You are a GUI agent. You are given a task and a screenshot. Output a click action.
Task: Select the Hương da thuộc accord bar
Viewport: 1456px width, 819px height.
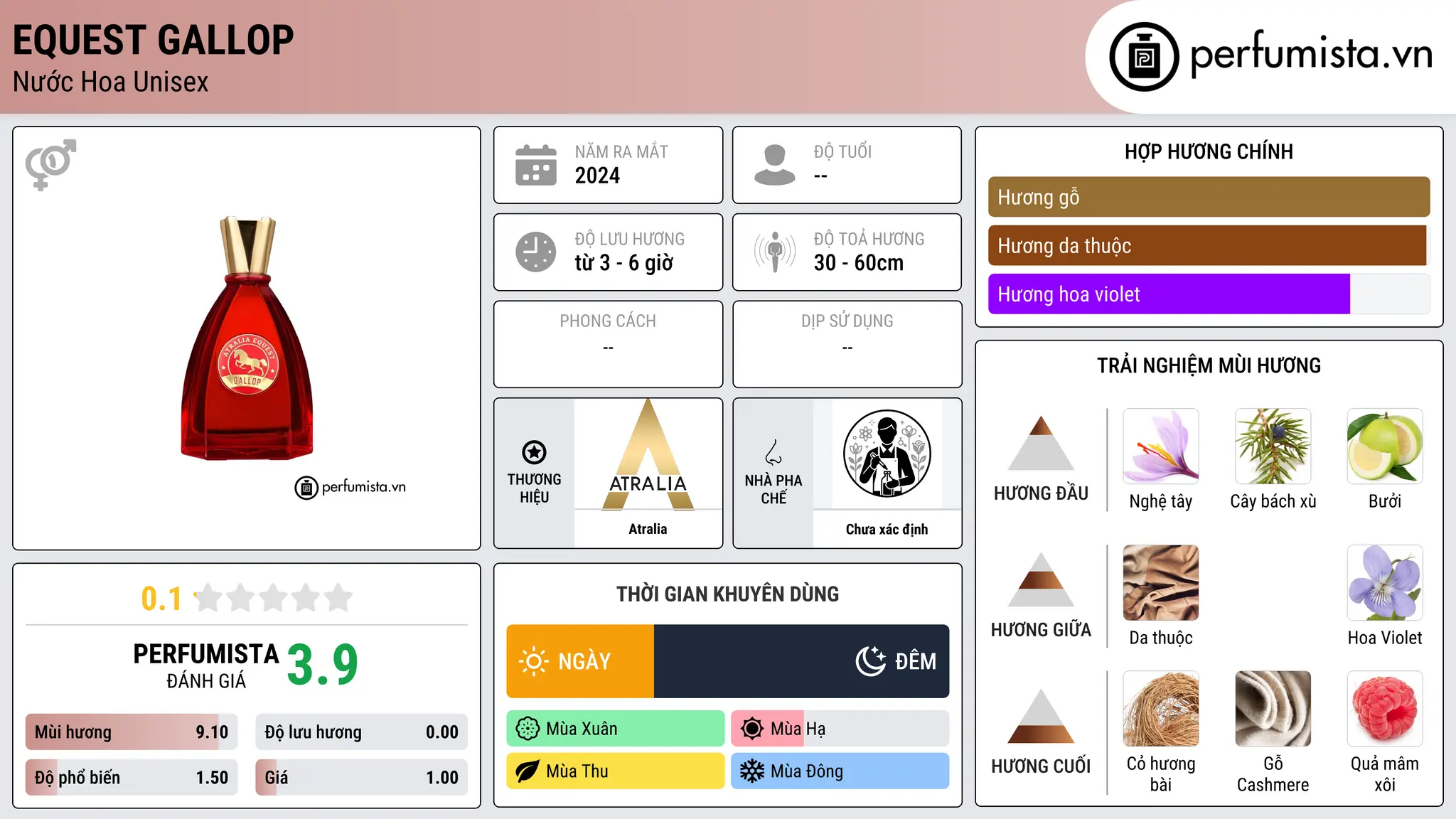point(1209,245)
